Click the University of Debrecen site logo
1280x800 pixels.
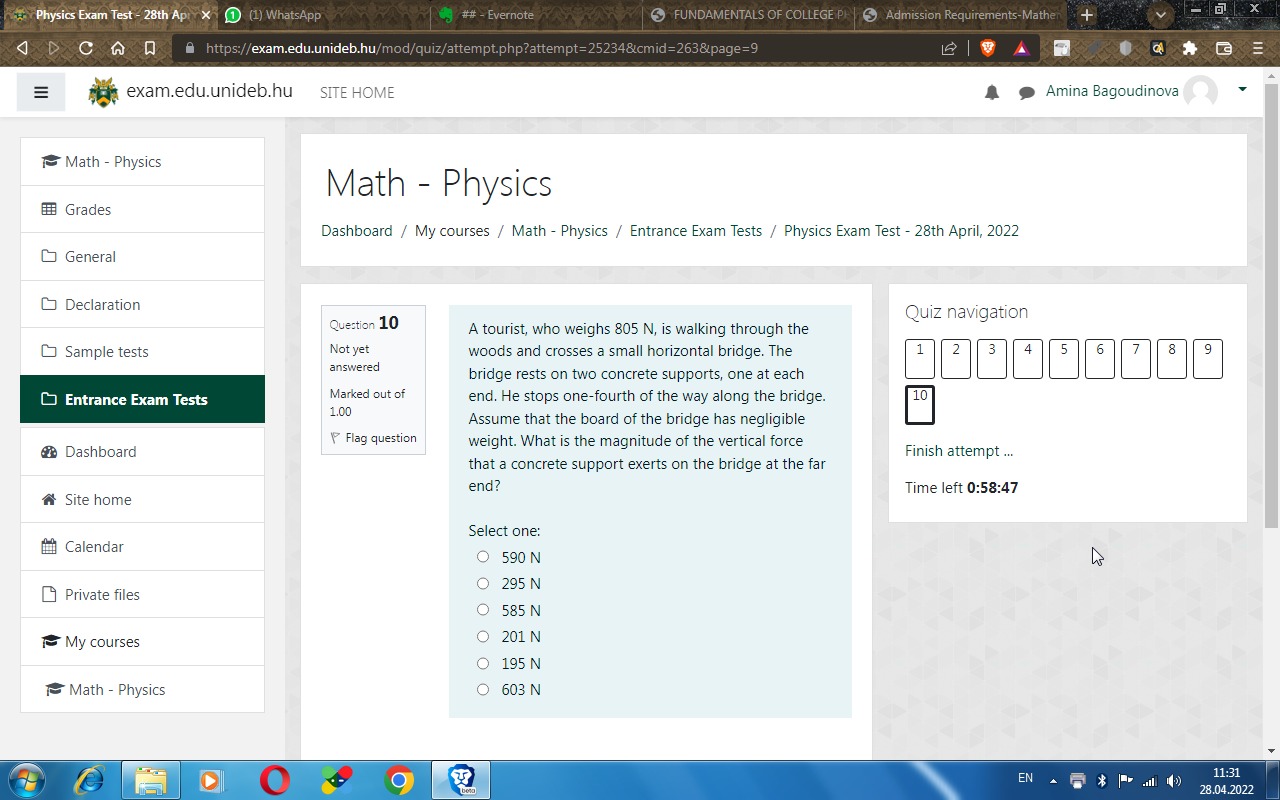coord(103,92)
